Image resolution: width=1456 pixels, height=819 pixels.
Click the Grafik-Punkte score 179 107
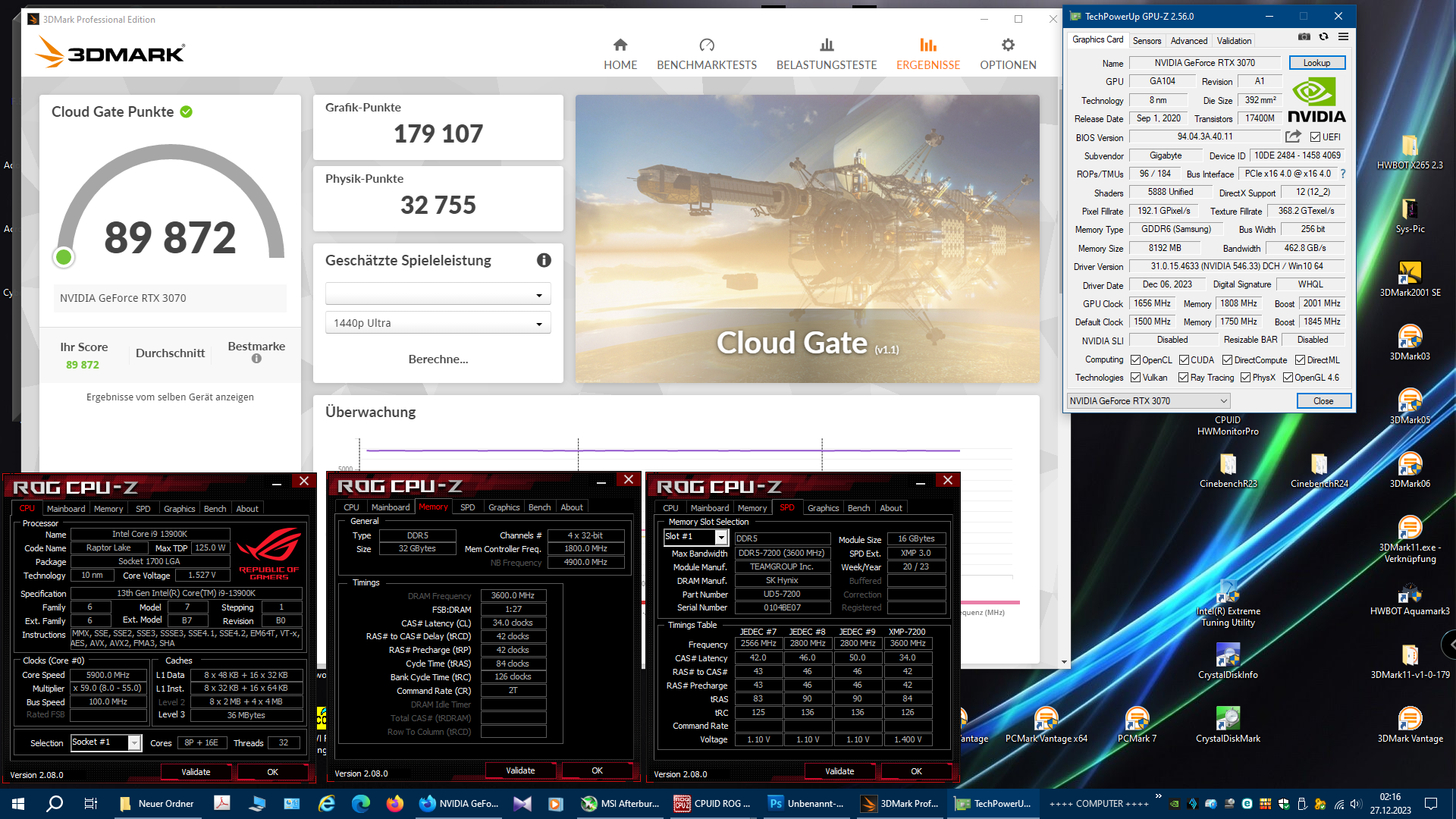coord(438,133)
